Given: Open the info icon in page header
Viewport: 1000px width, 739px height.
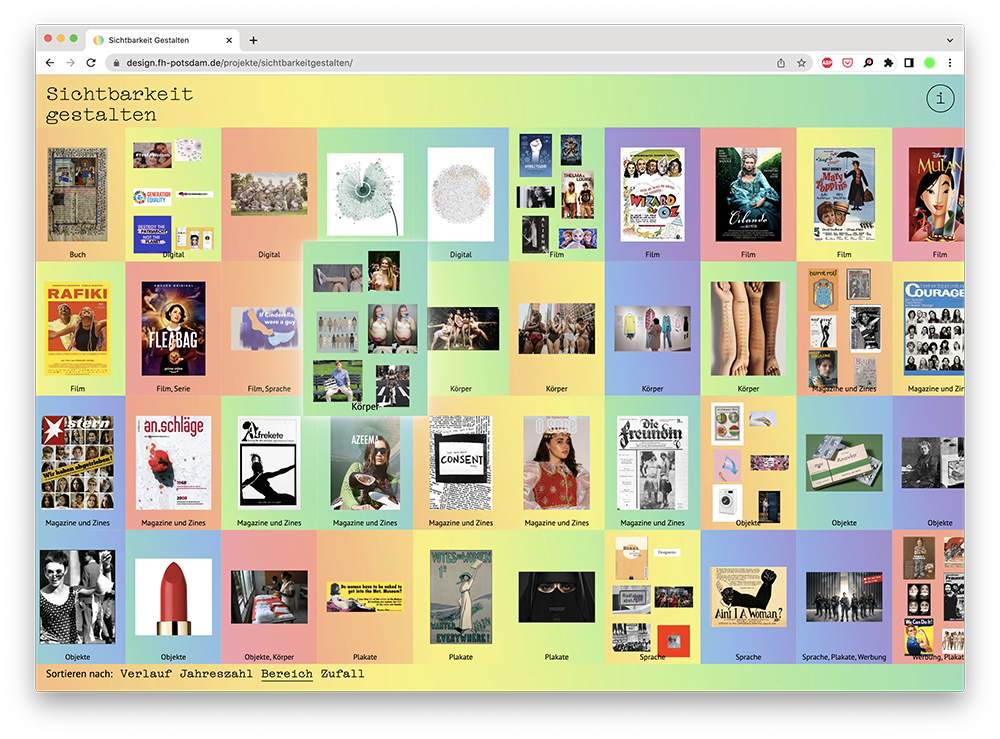Looking at the screenshot, I should click(x=940, y=98).
